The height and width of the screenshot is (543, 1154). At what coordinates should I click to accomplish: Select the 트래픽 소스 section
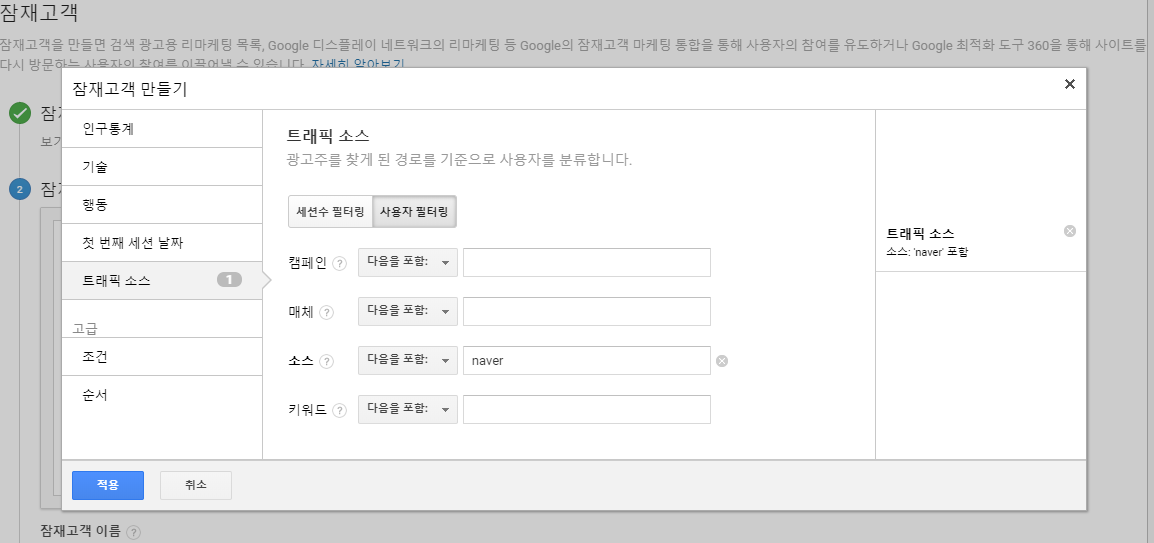point(162,280)
